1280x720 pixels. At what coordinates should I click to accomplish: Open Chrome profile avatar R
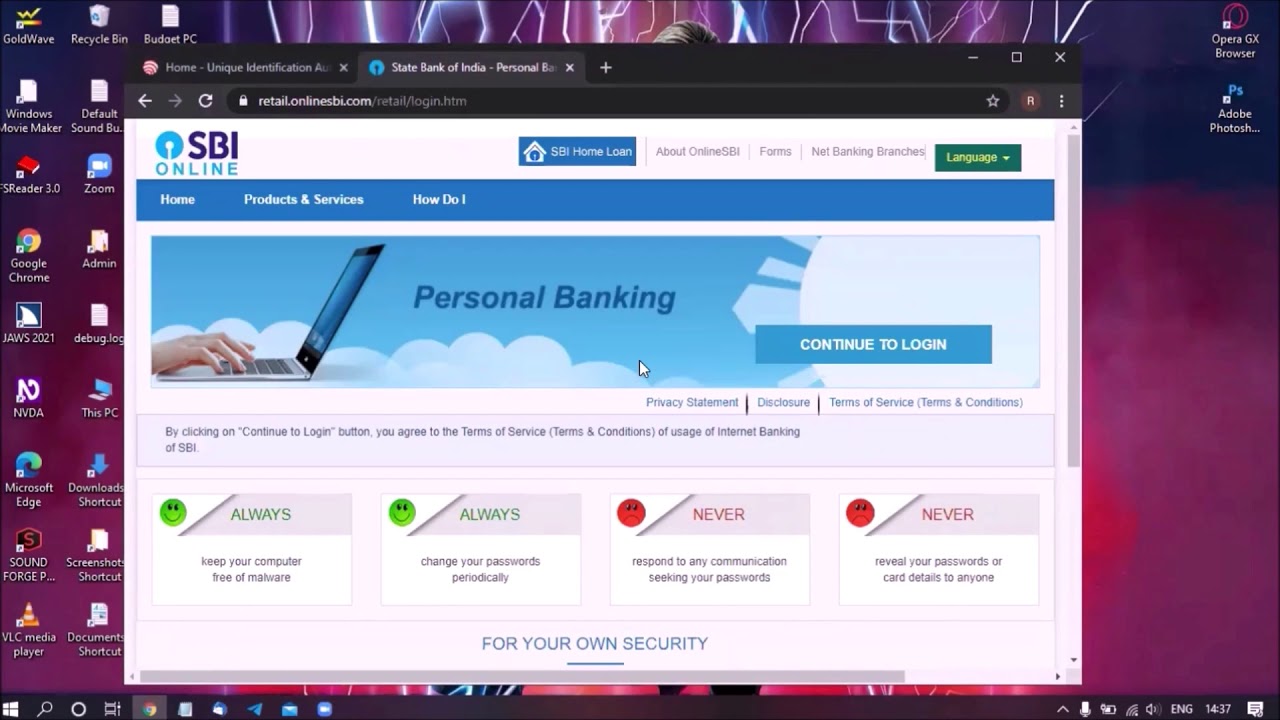[x=1030, y=101]
